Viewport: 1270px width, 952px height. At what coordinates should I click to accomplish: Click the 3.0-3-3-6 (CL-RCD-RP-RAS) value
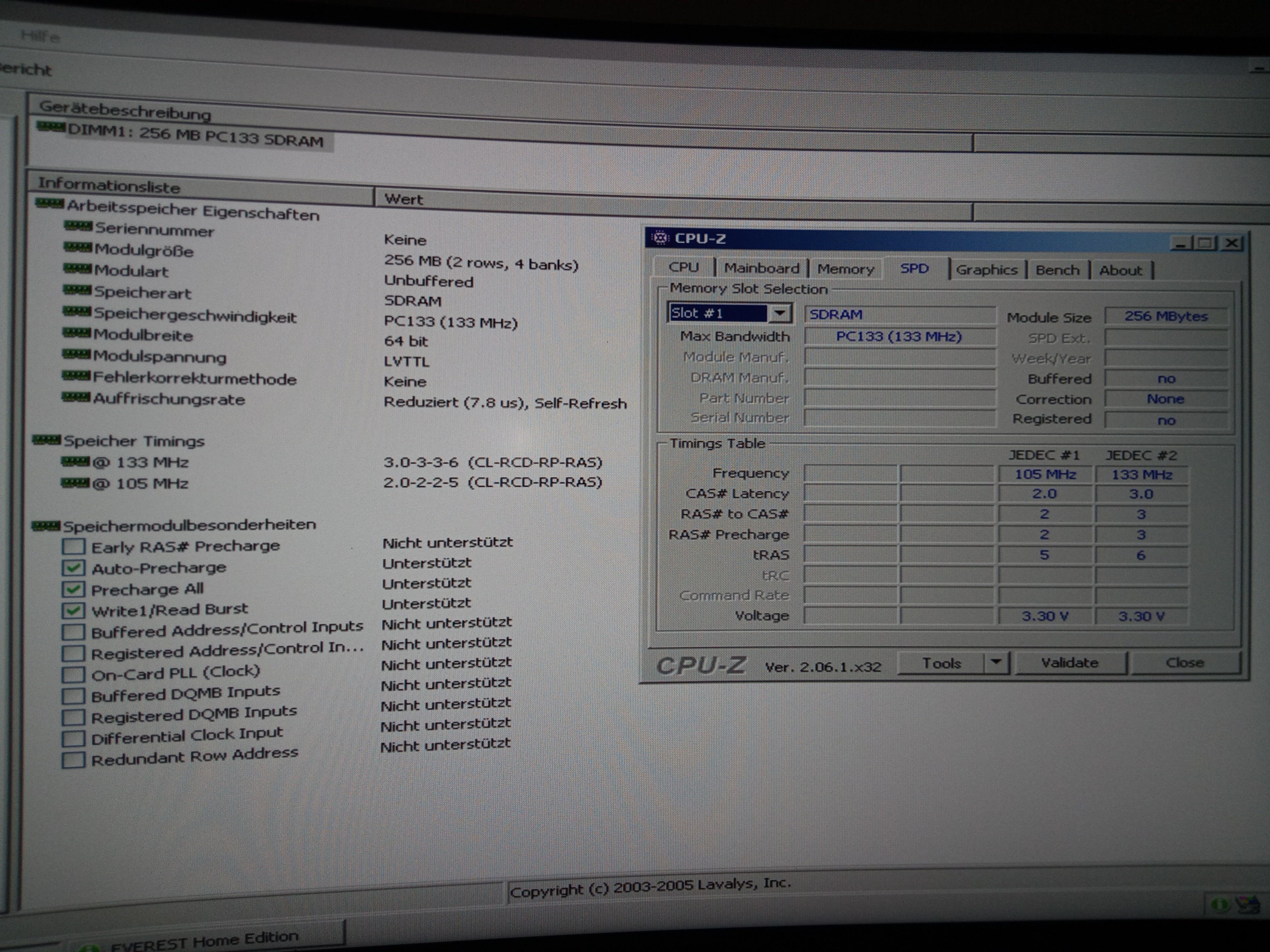tap(493, 462)
